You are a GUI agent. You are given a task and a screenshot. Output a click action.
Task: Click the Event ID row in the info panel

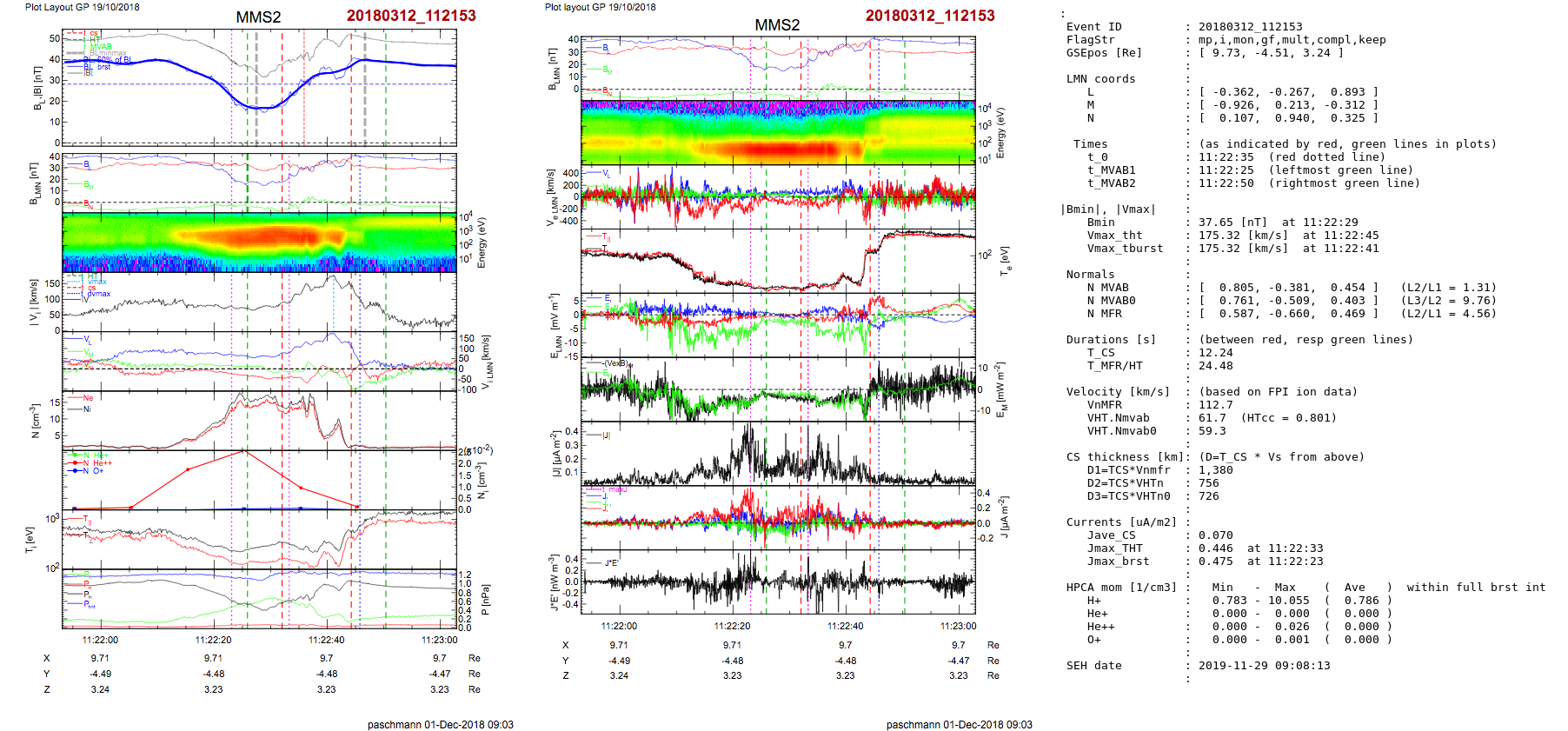(1185, 27)
